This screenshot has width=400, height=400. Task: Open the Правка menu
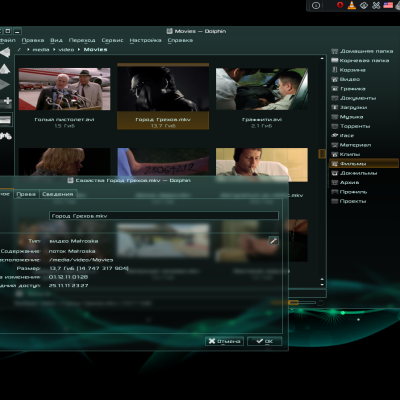pos(33,40)
